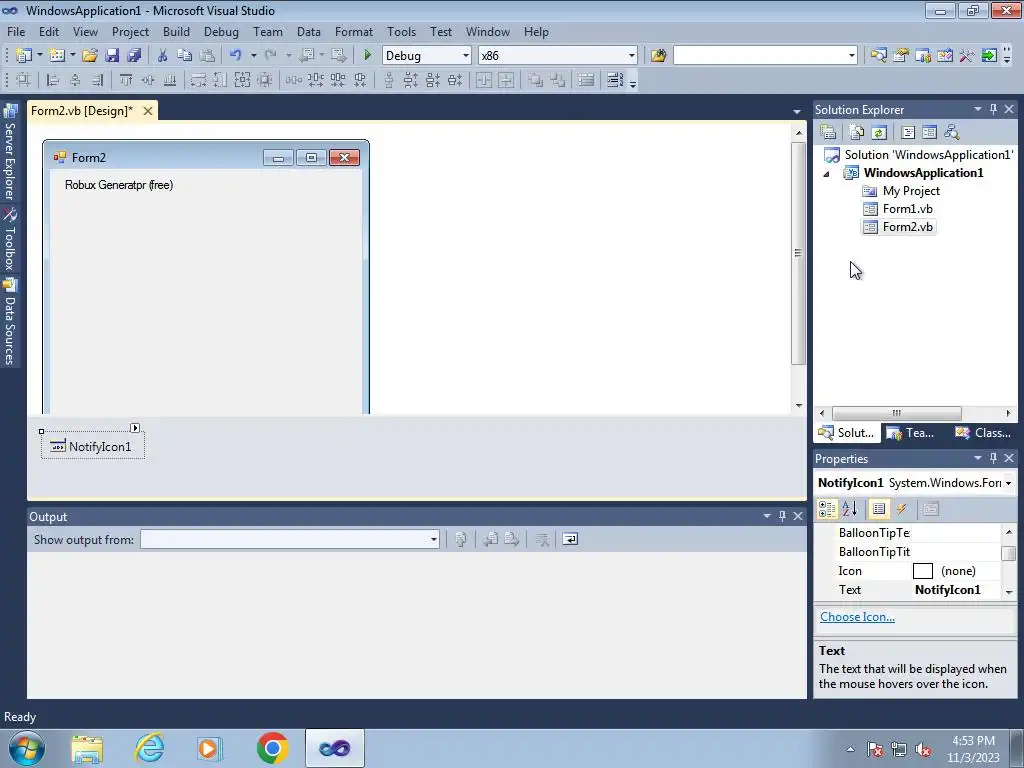Toggle Word Wrap in Output panel
The height and width of the screenshot is (768, 1024).
point(570,539)
